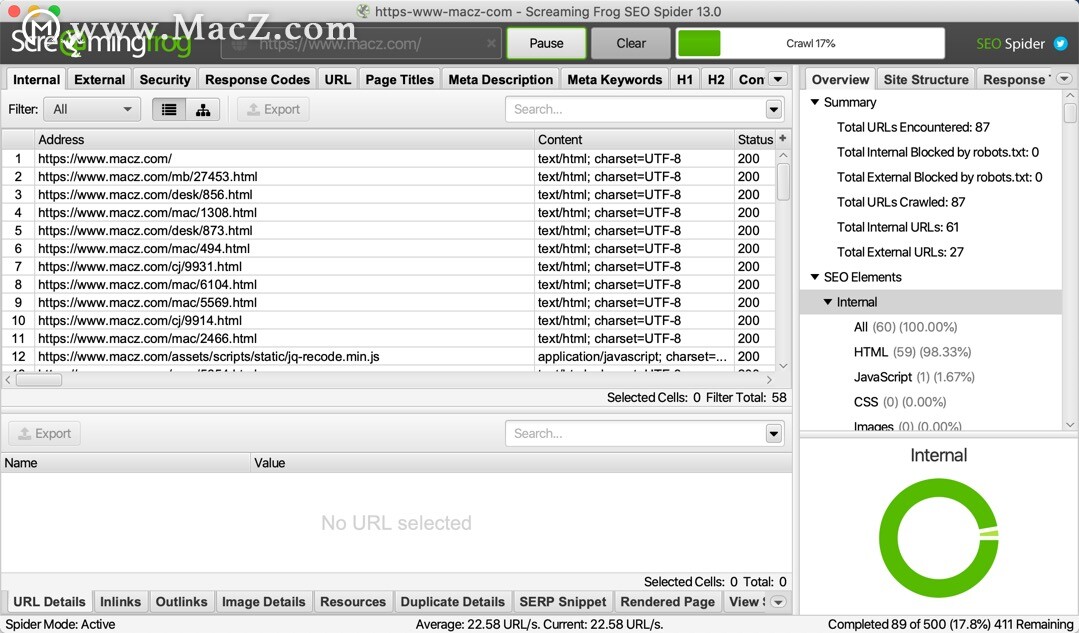Select row https://www.macz.com/cj/9931.html
The height and width of the screenshot is (633, 1079).
click(388, 266)
